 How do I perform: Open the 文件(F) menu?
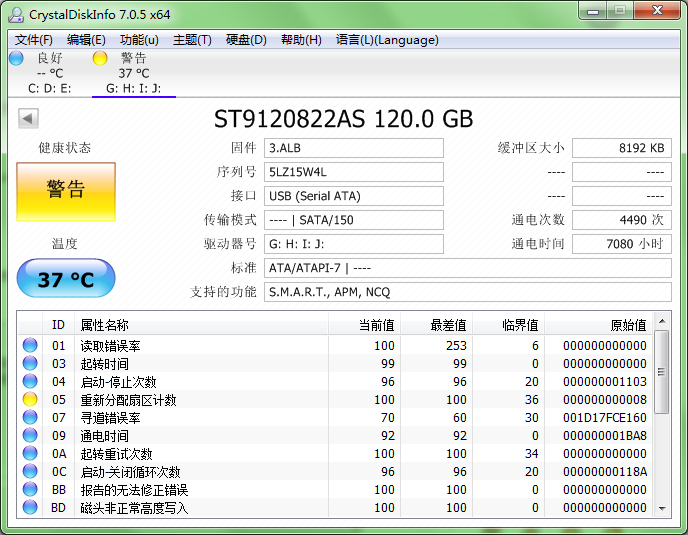[34, 40]
